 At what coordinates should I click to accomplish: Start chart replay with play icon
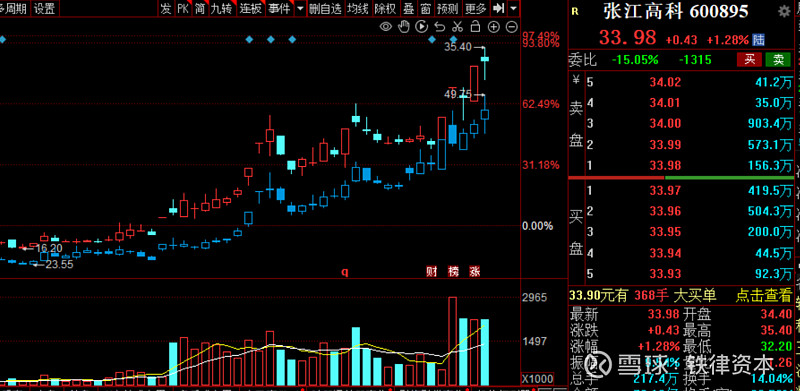coord(421,27)
